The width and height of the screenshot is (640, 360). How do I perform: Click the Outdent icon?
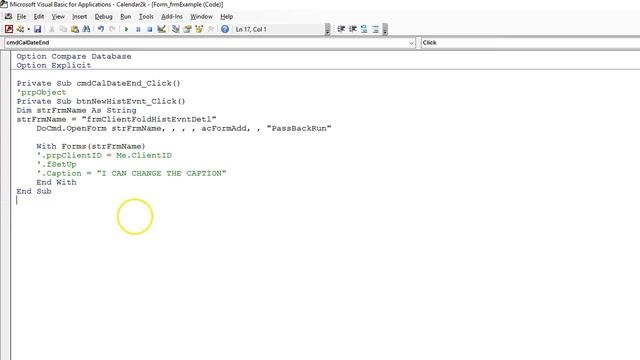click(353, 29)
